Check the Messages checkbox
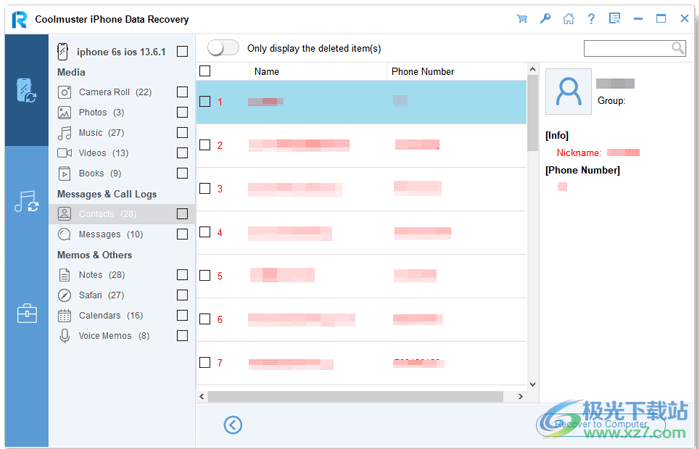 click(x=182, y=234)
